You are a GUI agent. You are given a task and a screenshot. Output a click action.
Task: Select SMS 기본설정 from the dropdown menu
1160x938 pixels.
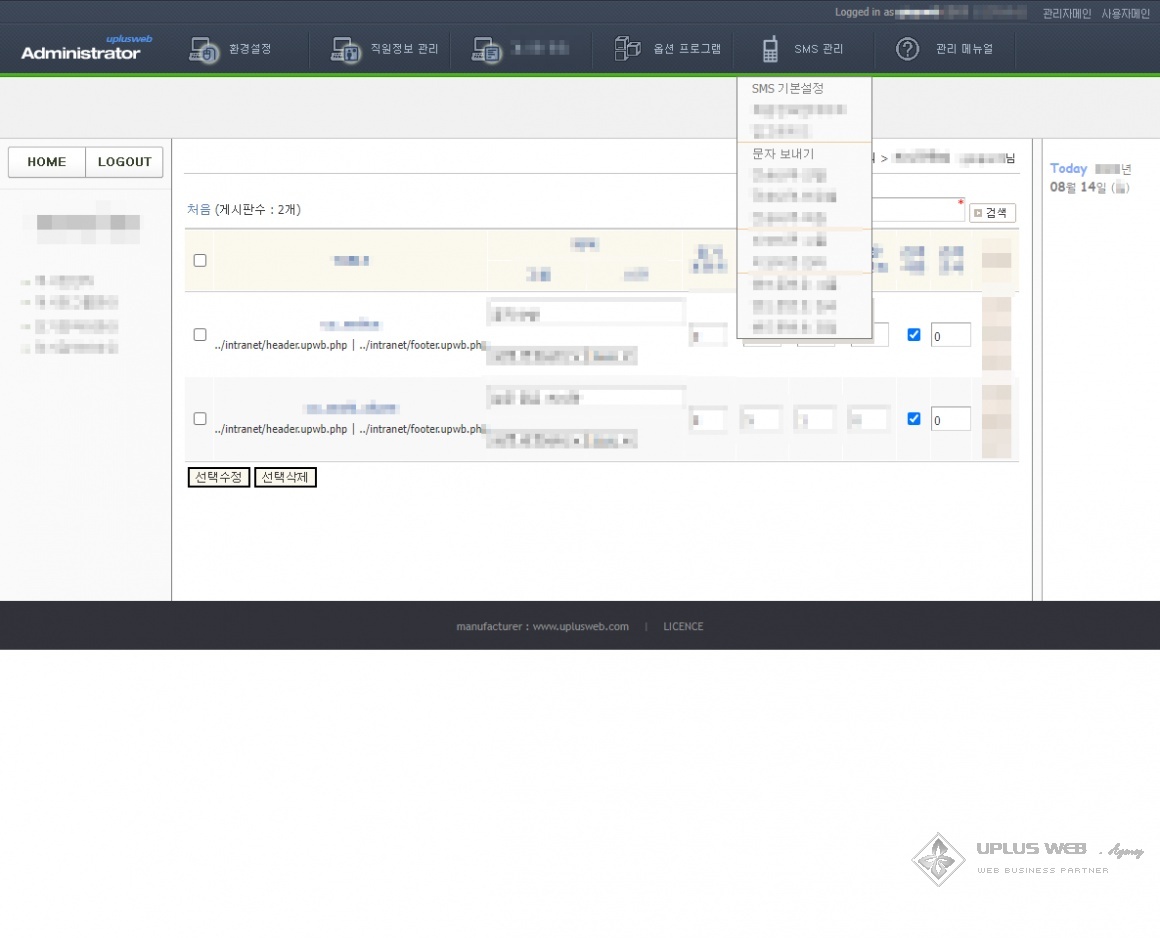point(787,88)
